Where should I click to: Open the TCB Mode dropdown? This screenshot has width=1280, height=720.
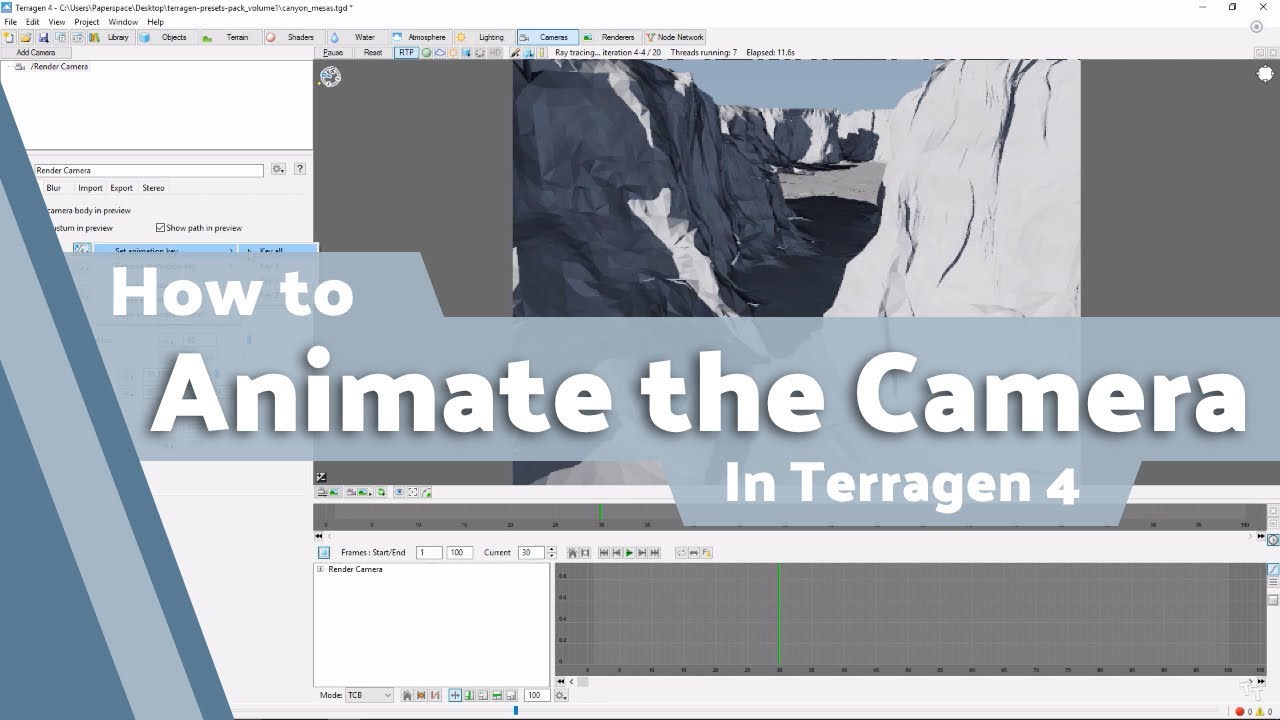pyautogui.click(x=368, y=695)
